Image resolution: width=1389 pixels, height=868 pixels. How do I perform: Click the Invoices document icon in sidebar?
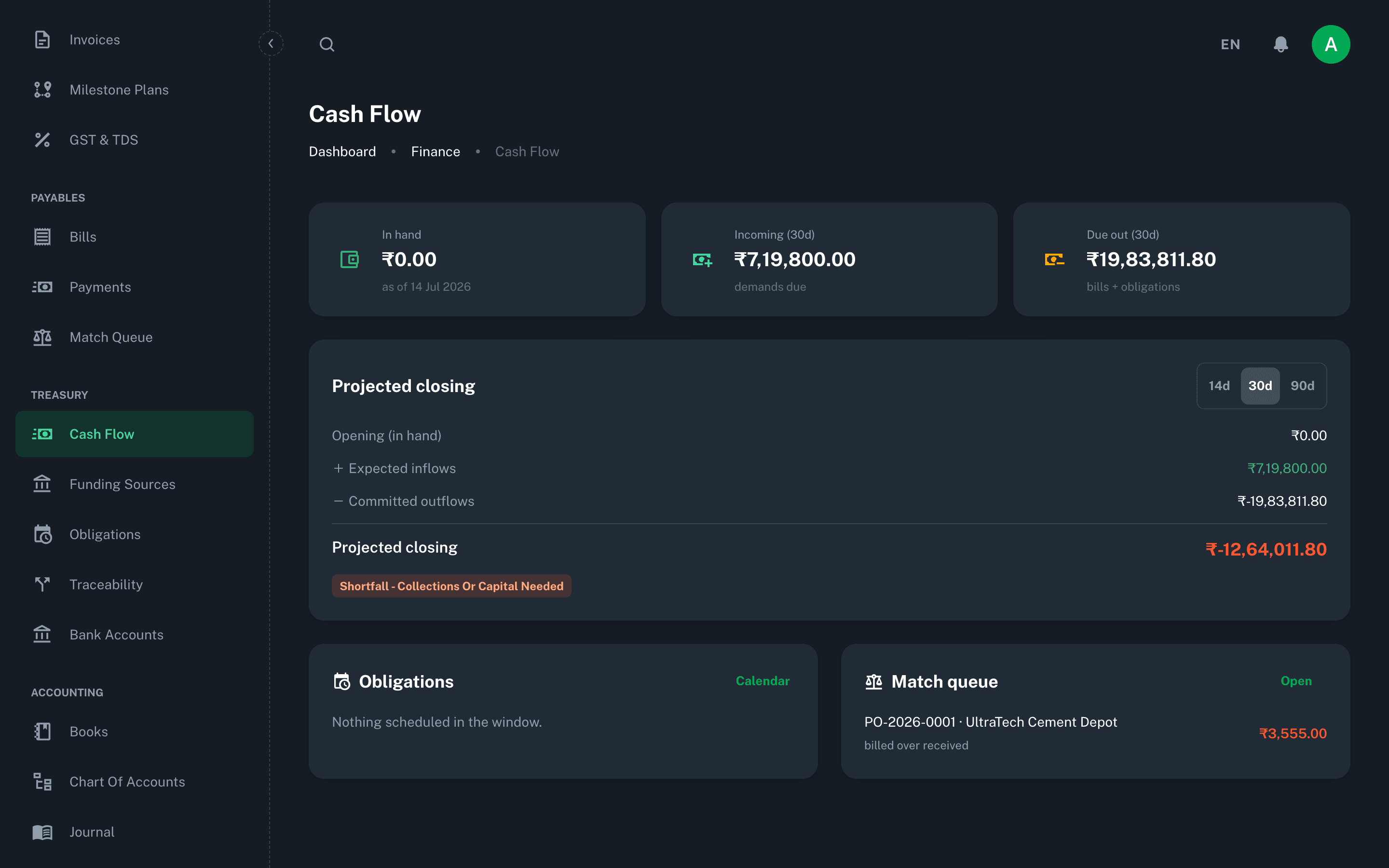(x=42, y=40)
